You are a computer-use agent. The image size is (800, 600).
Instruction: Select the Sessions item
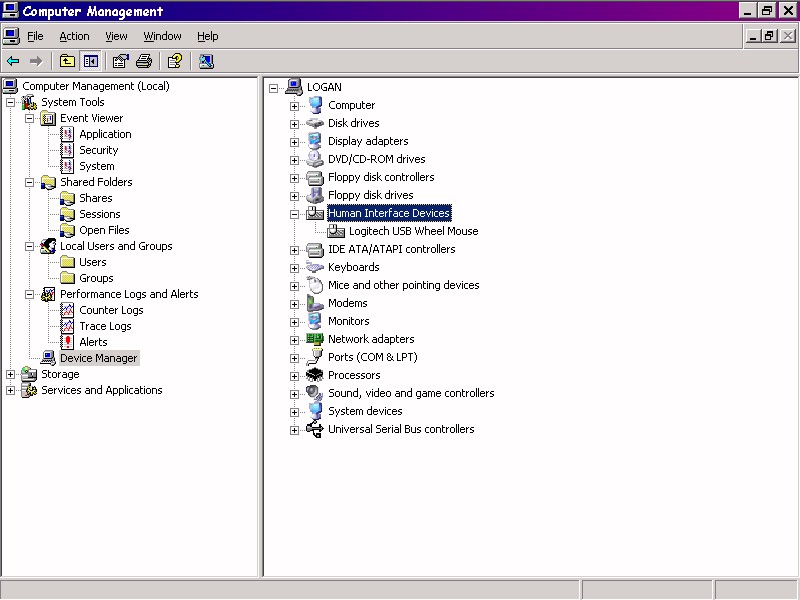[99, 214]
